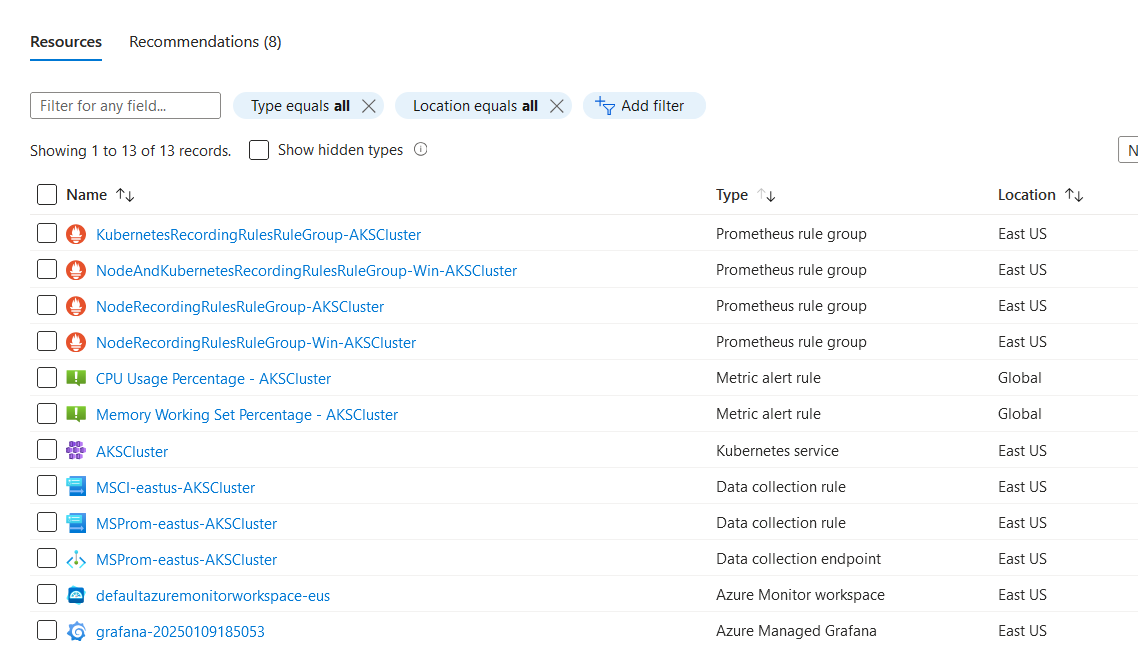Click the alert icon beside Memory Working Set Percentage

(76, 414)
